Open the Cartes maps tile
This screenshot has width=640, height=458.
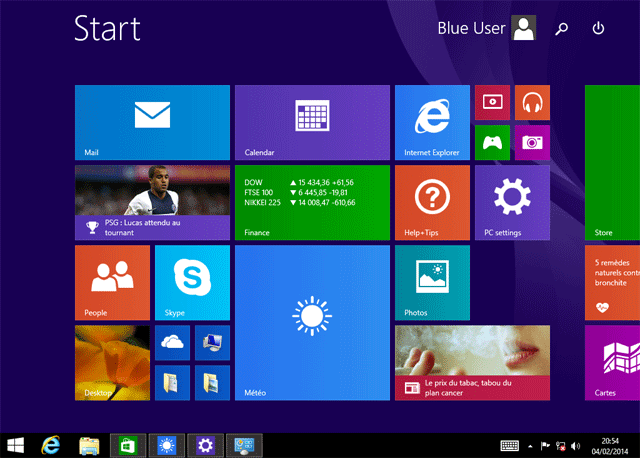click(612, 362)
